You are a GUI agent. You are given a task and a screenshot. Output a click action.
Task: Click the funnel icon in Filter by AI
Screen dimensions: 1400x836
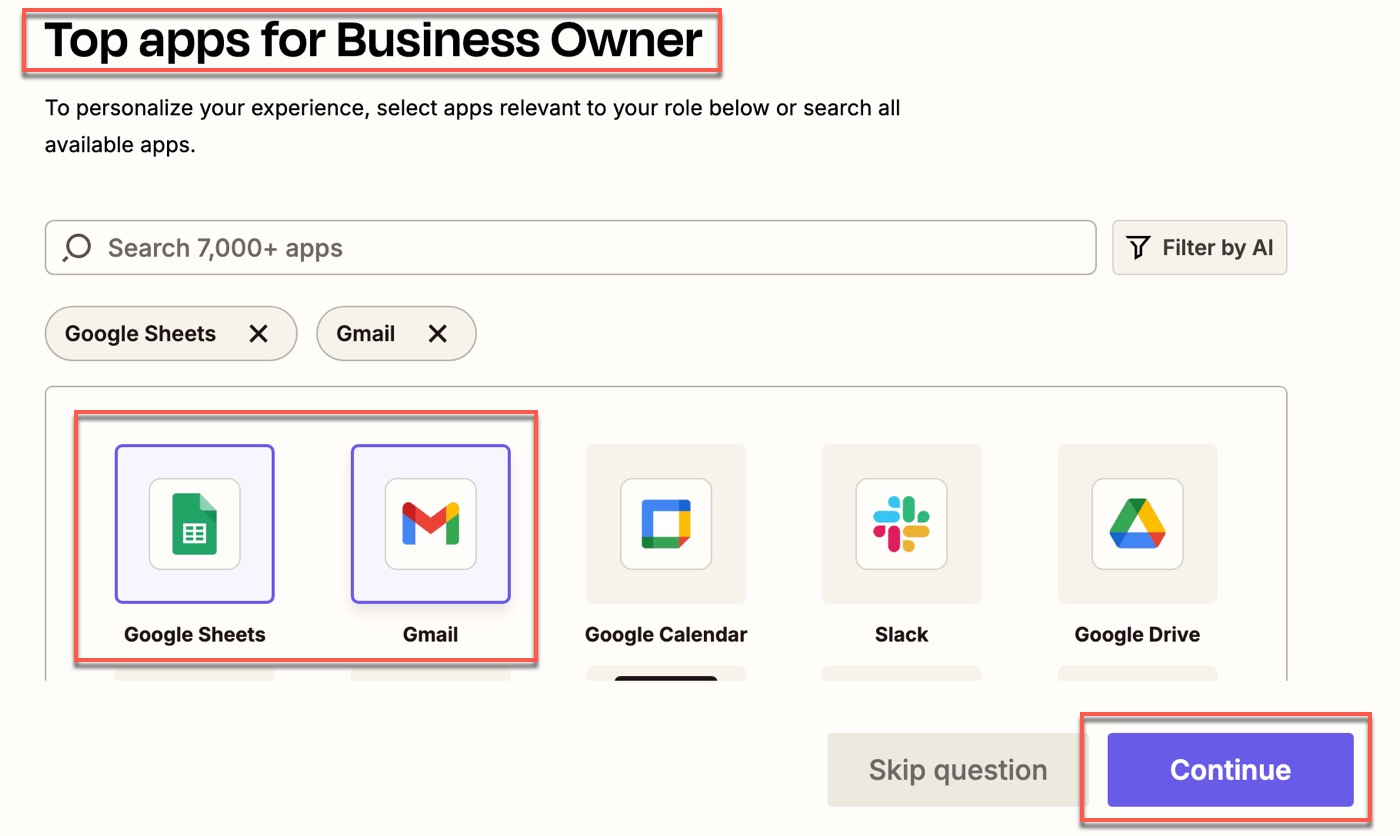pyautogui.click(x=1138, y=247)
